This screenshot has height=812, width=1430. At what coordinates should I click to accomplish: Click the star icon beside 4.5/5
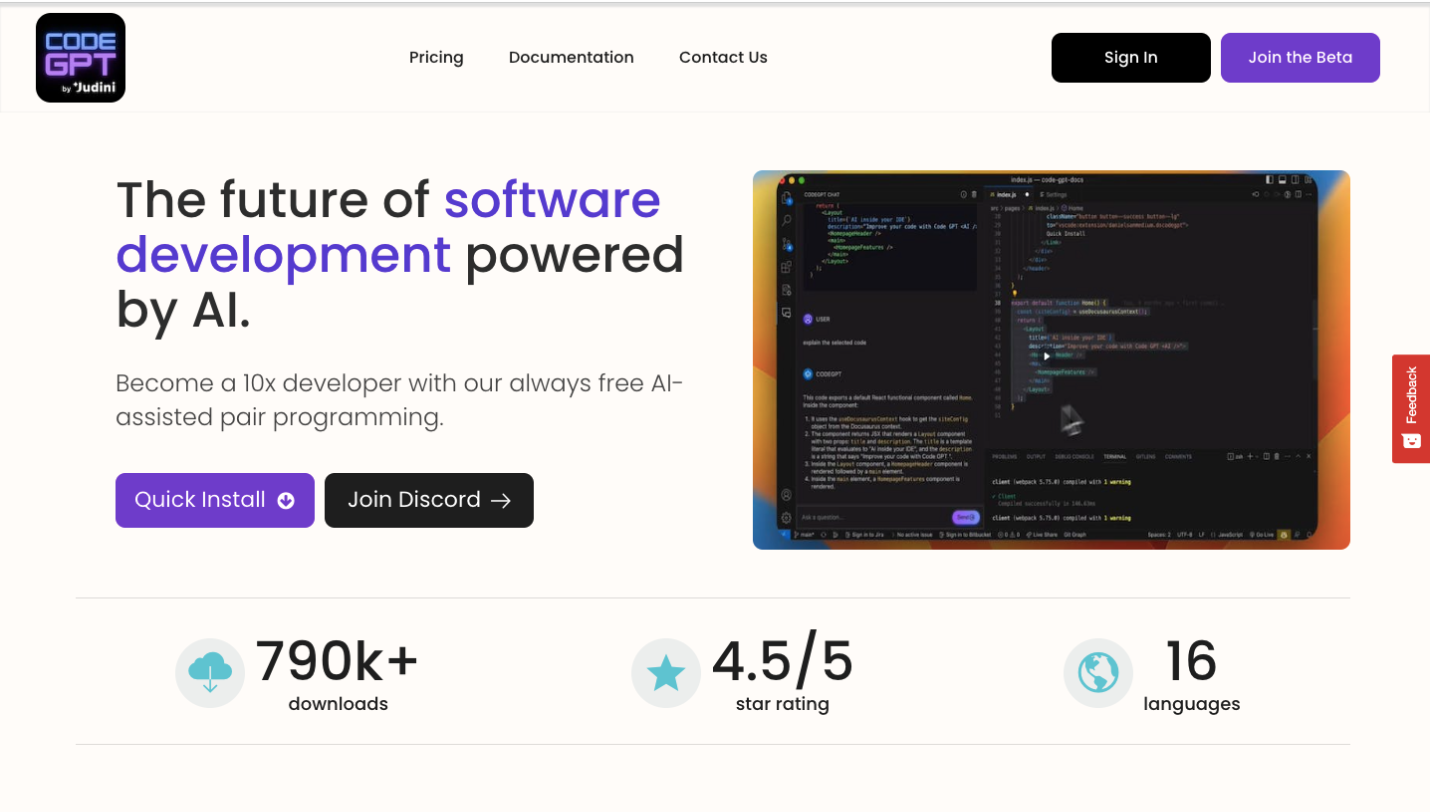click(666, 673)
